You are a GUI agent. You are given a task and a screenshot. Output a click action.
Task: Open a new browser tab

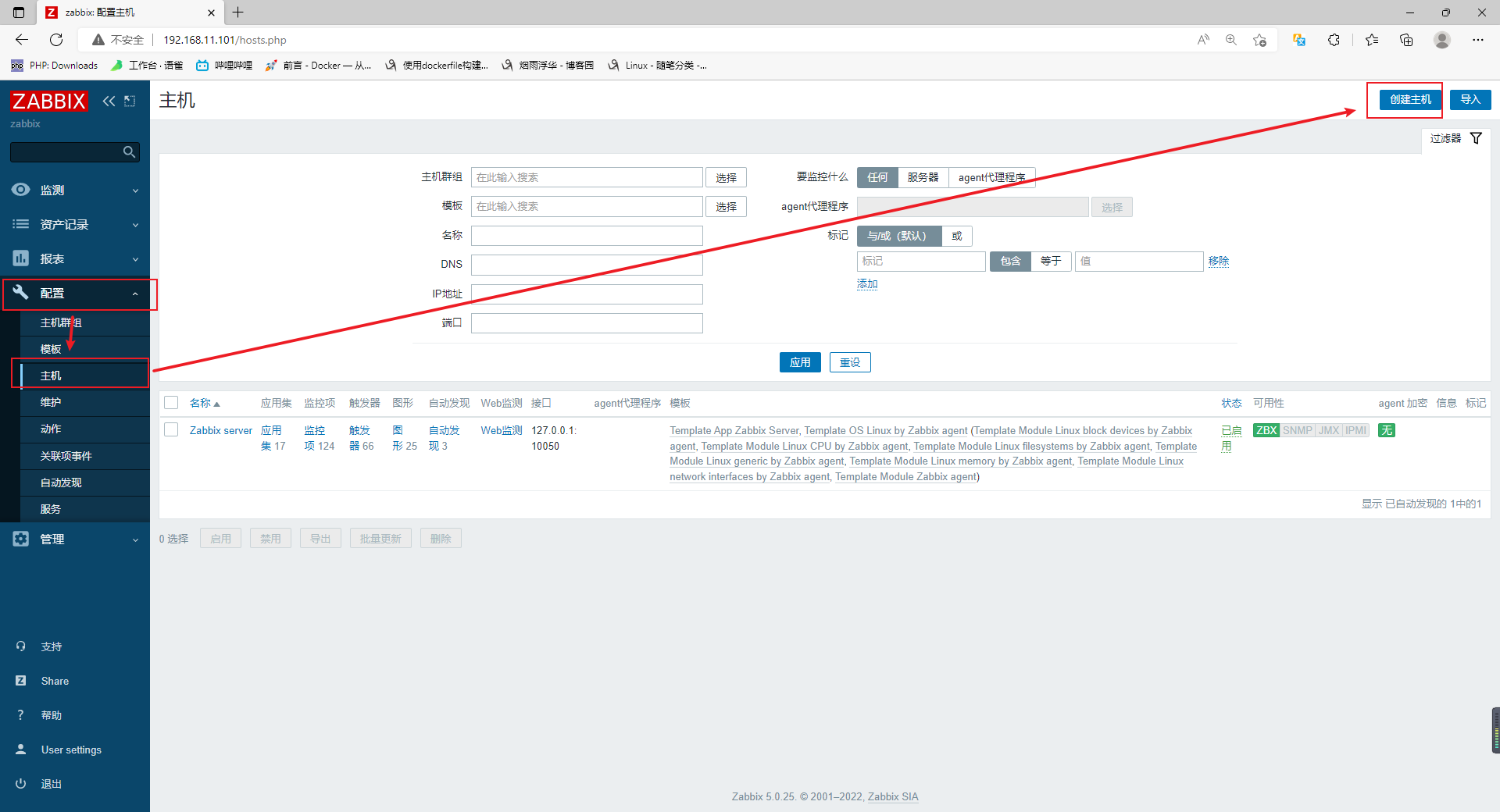(x=238, y=12)
